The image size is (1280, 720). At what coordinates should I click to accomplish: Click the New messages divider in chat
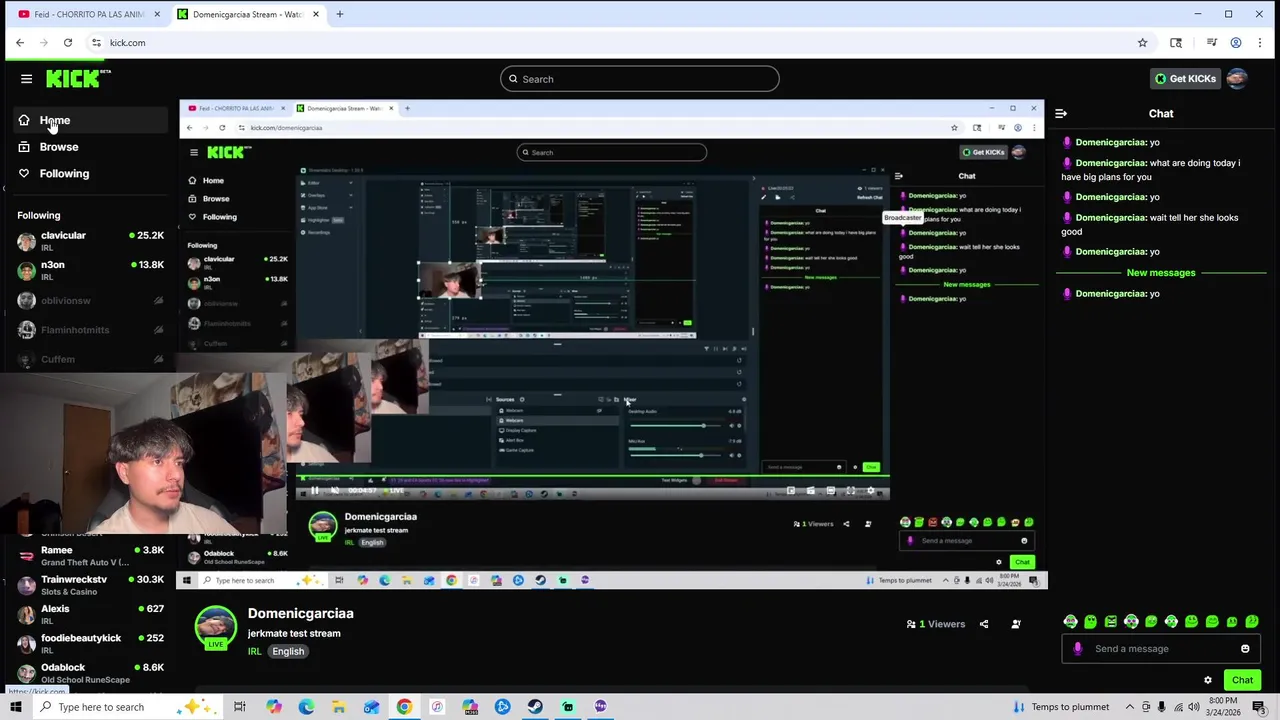(1161, 273)
